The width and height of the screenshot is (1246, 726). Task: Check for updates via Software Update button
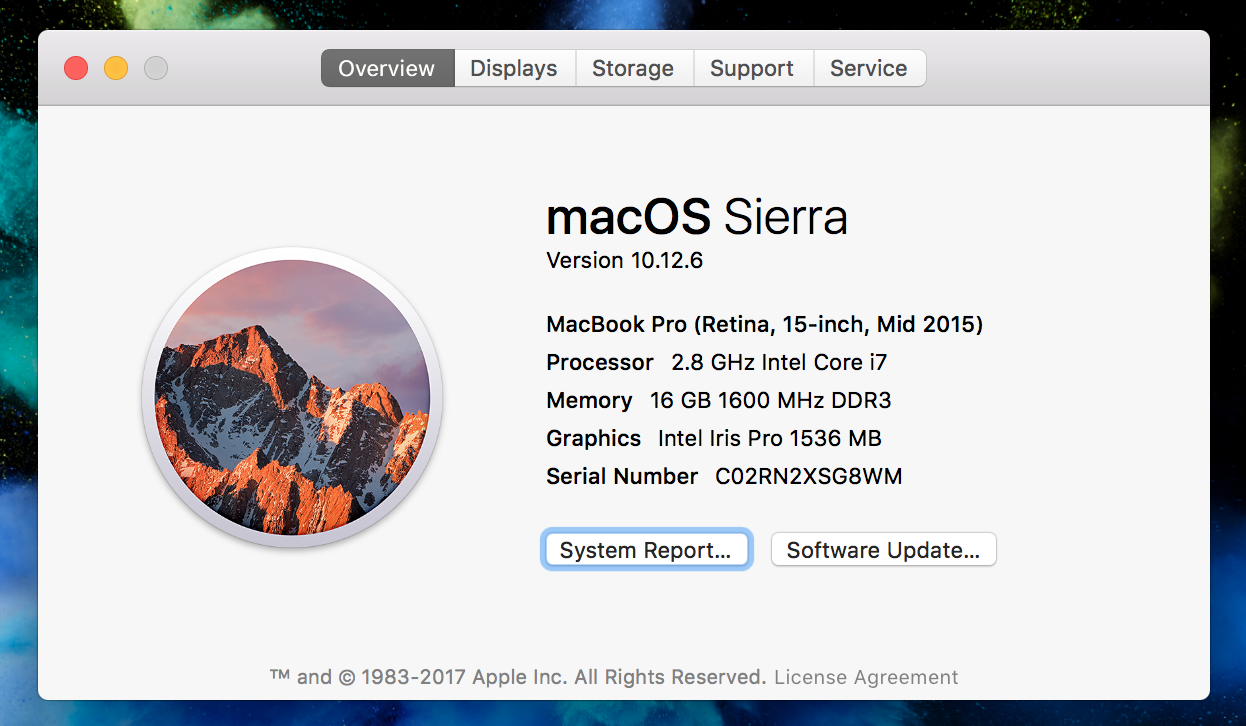click(883, 550)
